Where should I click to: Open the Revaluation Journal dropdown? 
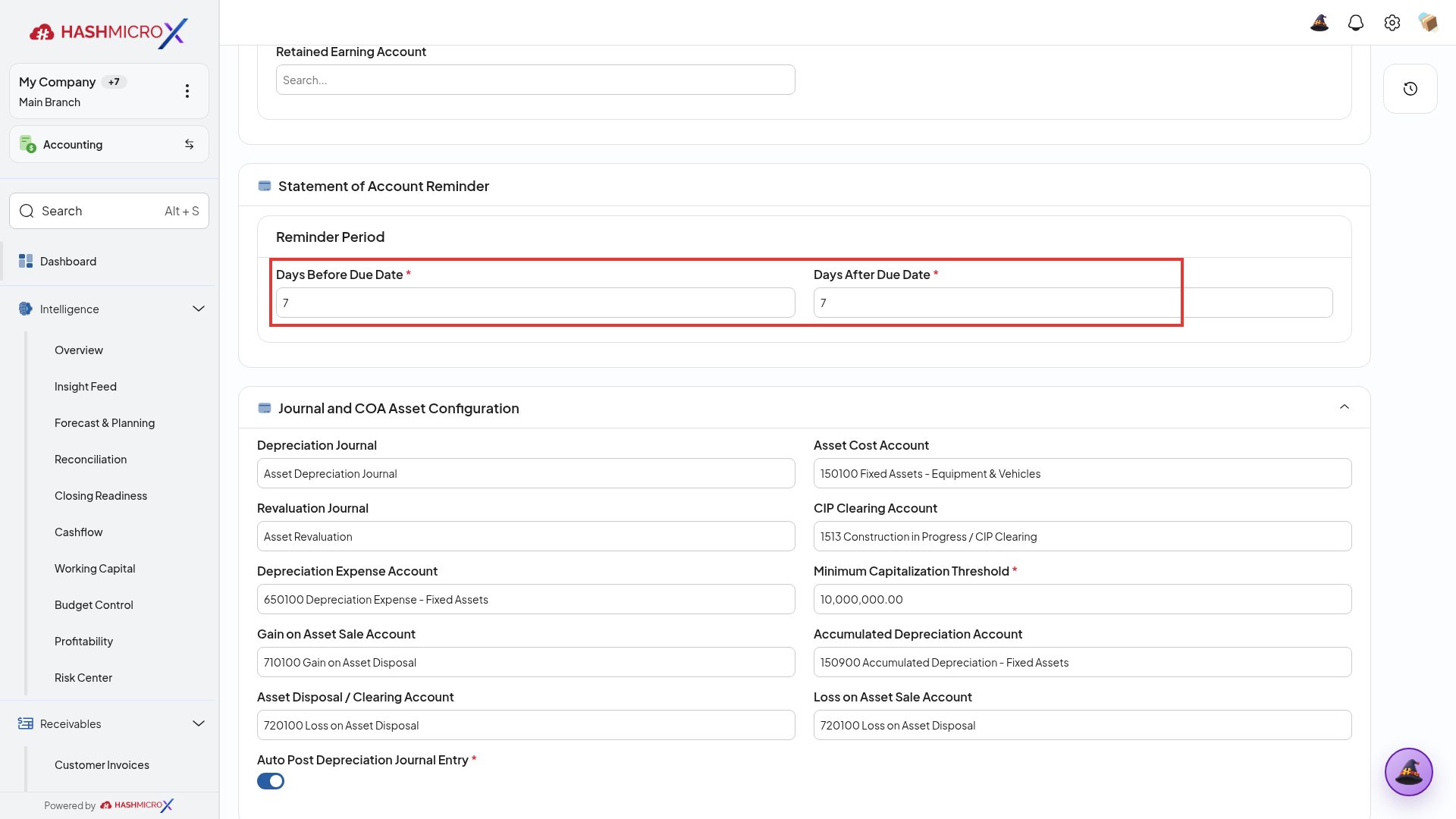coord(526,536)
